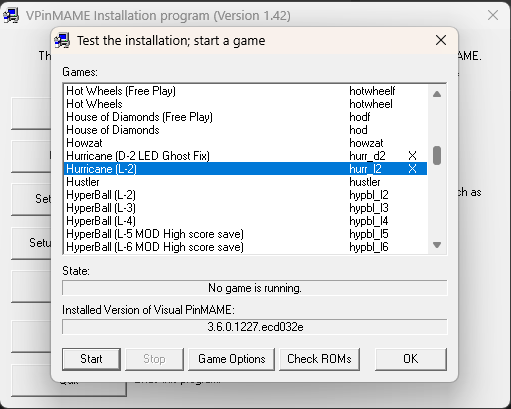Select HyperBall (L-6 MOD High score save)
This screenshot has width=511, height=409.
[x=245, y=247]
